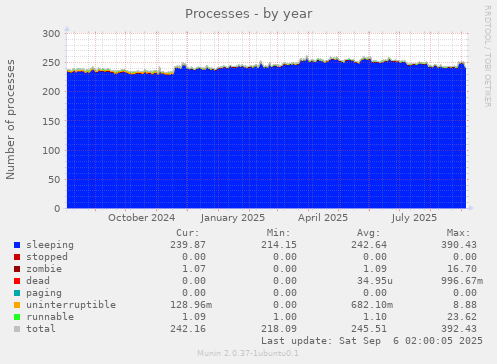The image size is (497, 364).
Task: Click the 'Number of processes' axis label
Action: [x=10, y=120]
